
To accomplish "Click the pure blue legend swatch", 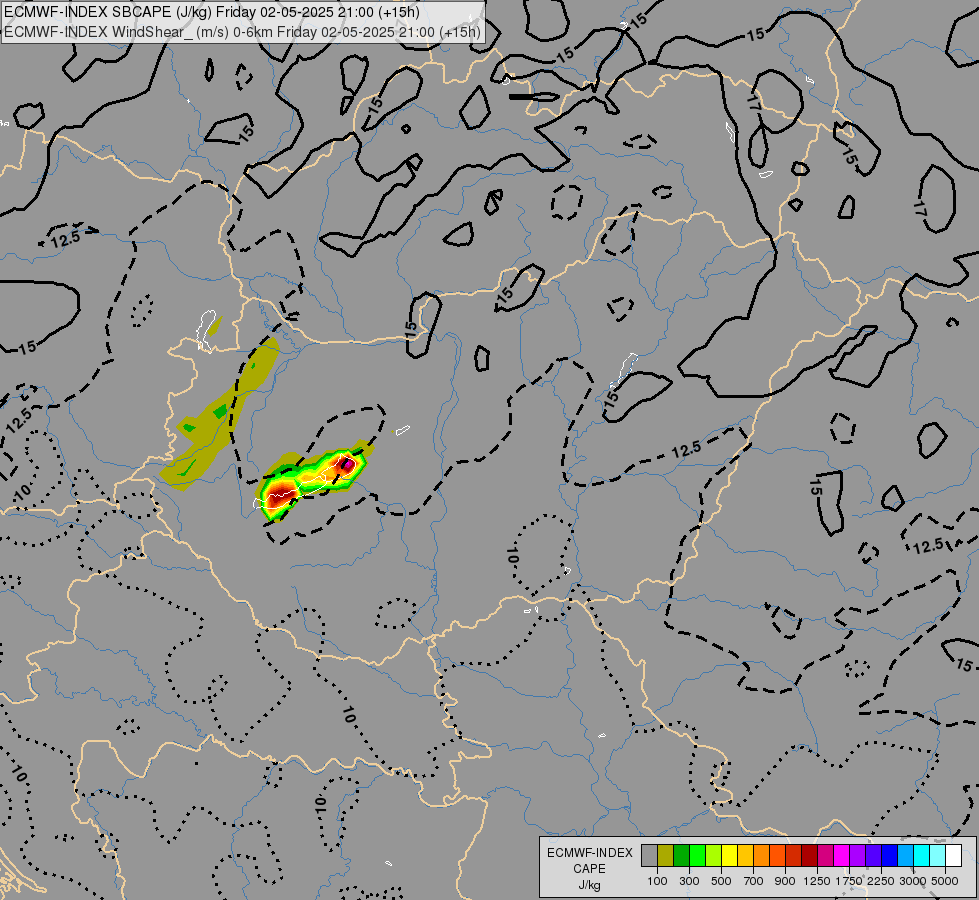I will tap(889, 856).
